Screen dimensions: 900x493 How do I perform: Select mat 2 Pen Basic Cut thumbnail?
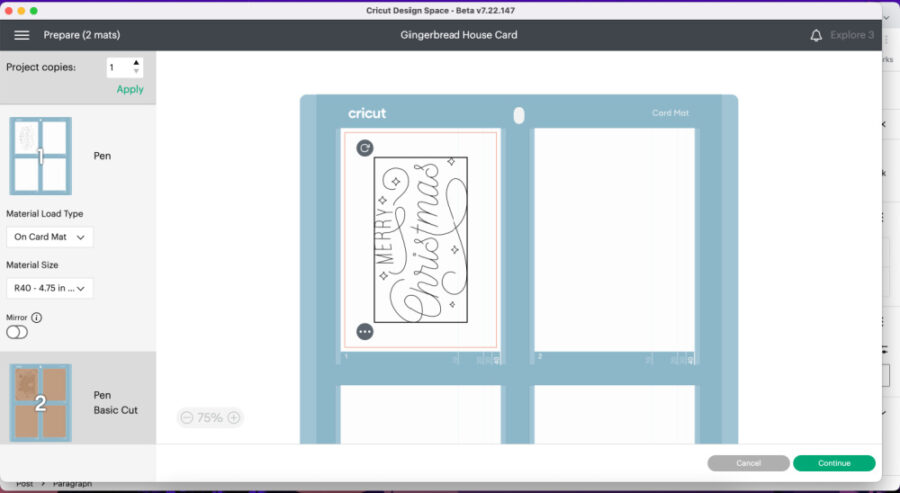[x=40, y=402]
